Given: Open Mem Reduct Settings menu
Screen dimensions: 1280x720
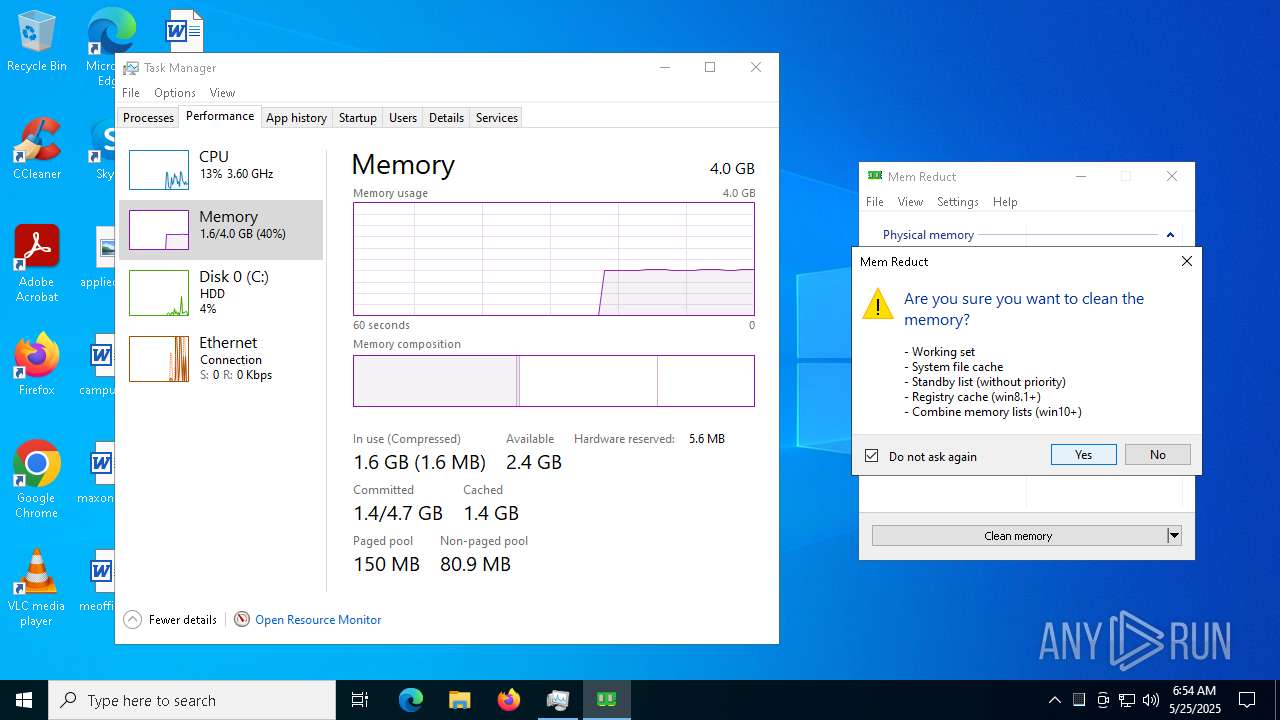Looking at the screenshot, I should pos(958,202).
